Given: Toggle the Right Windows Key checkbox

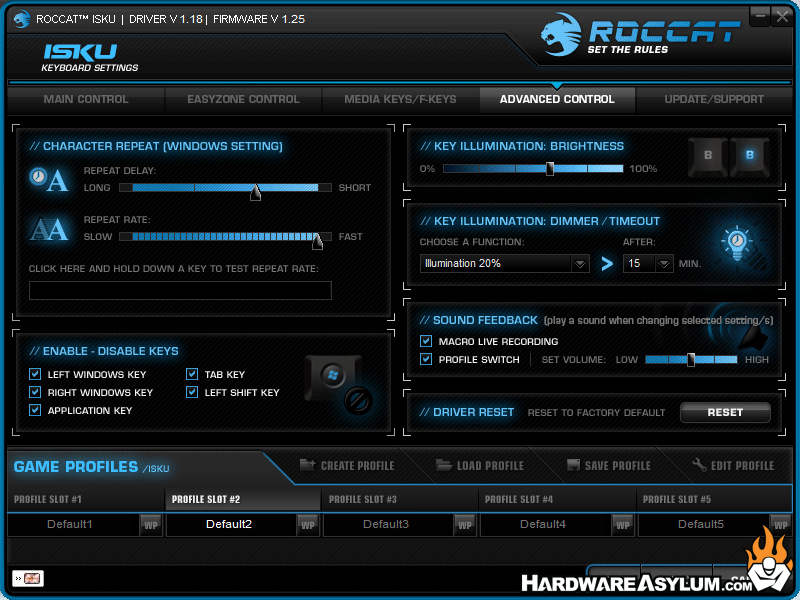Looking at the screenshot, I should pyautogui.click(x=35, y=392).
